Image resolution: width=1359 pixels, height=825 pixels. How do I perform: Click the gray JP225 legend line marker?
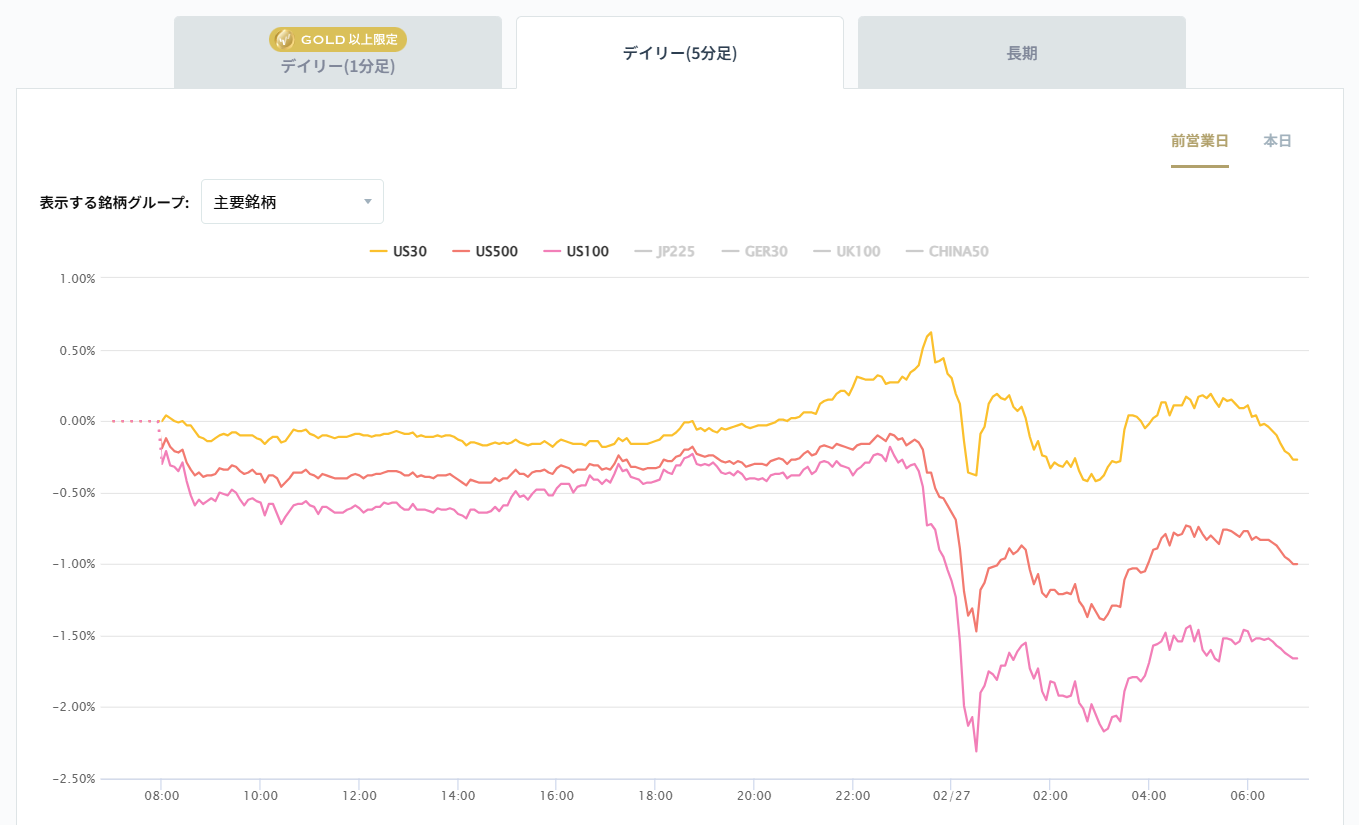coord(643,252)
